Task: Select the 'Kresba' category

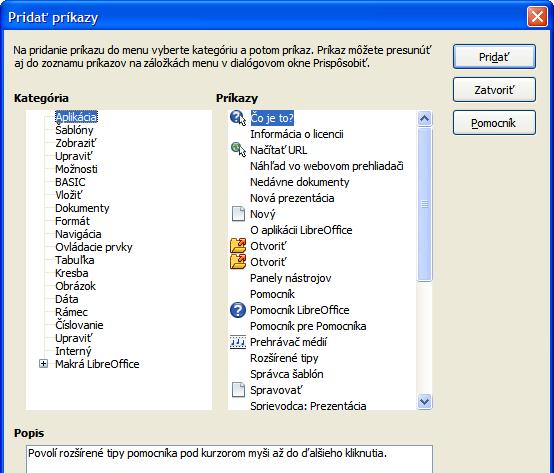Action: coord(72,273)
